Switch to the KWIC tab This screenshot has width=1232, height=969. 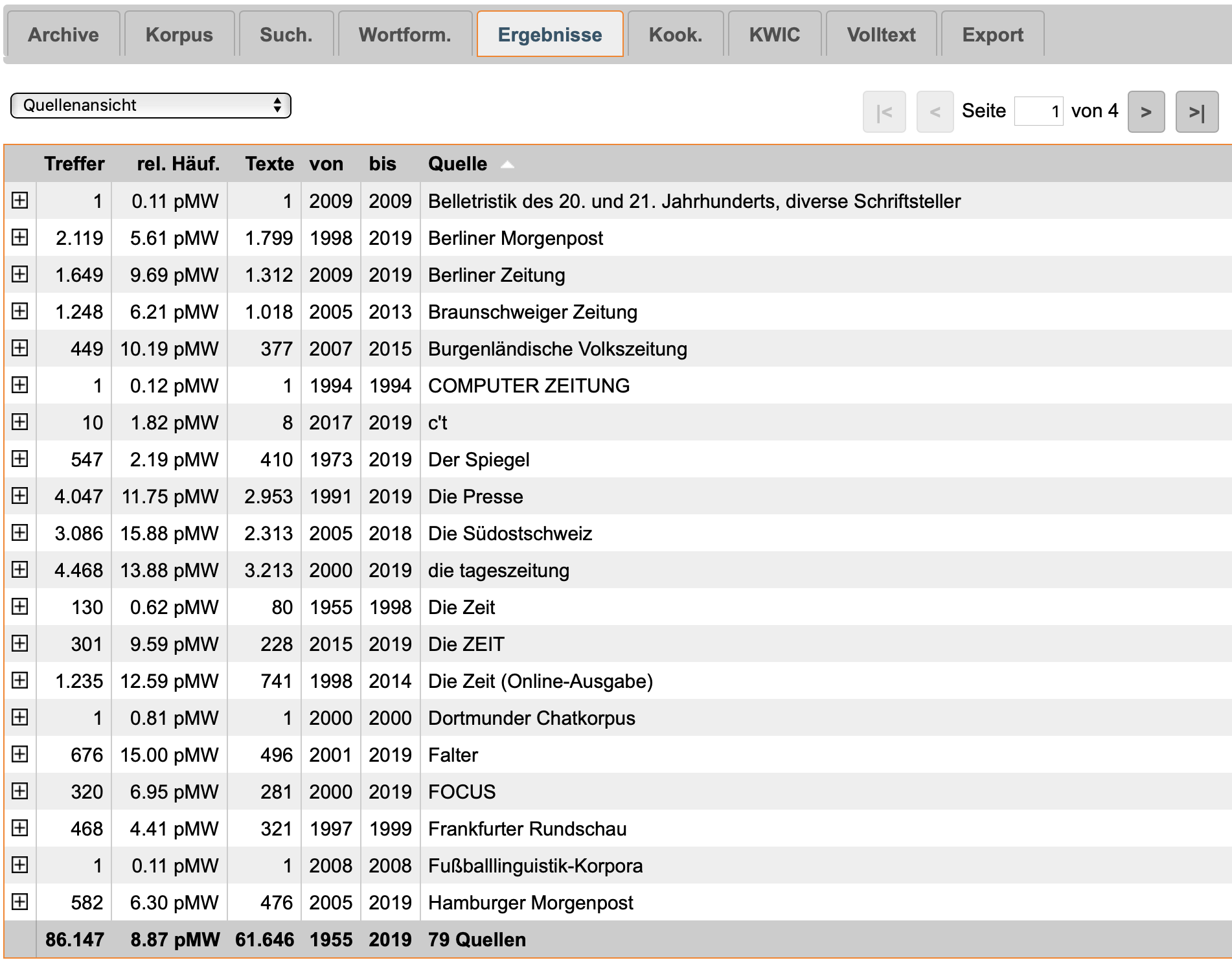775,34
